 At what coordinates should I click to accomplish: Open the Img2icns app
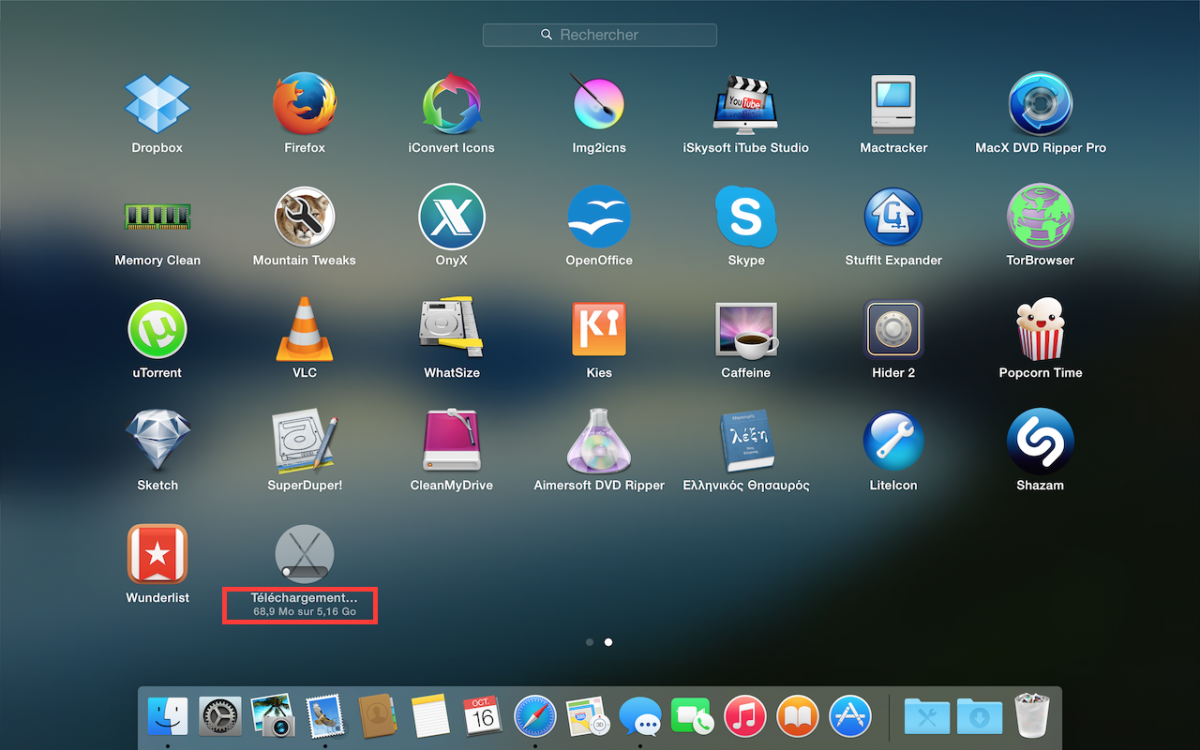[x=599, y=104]
